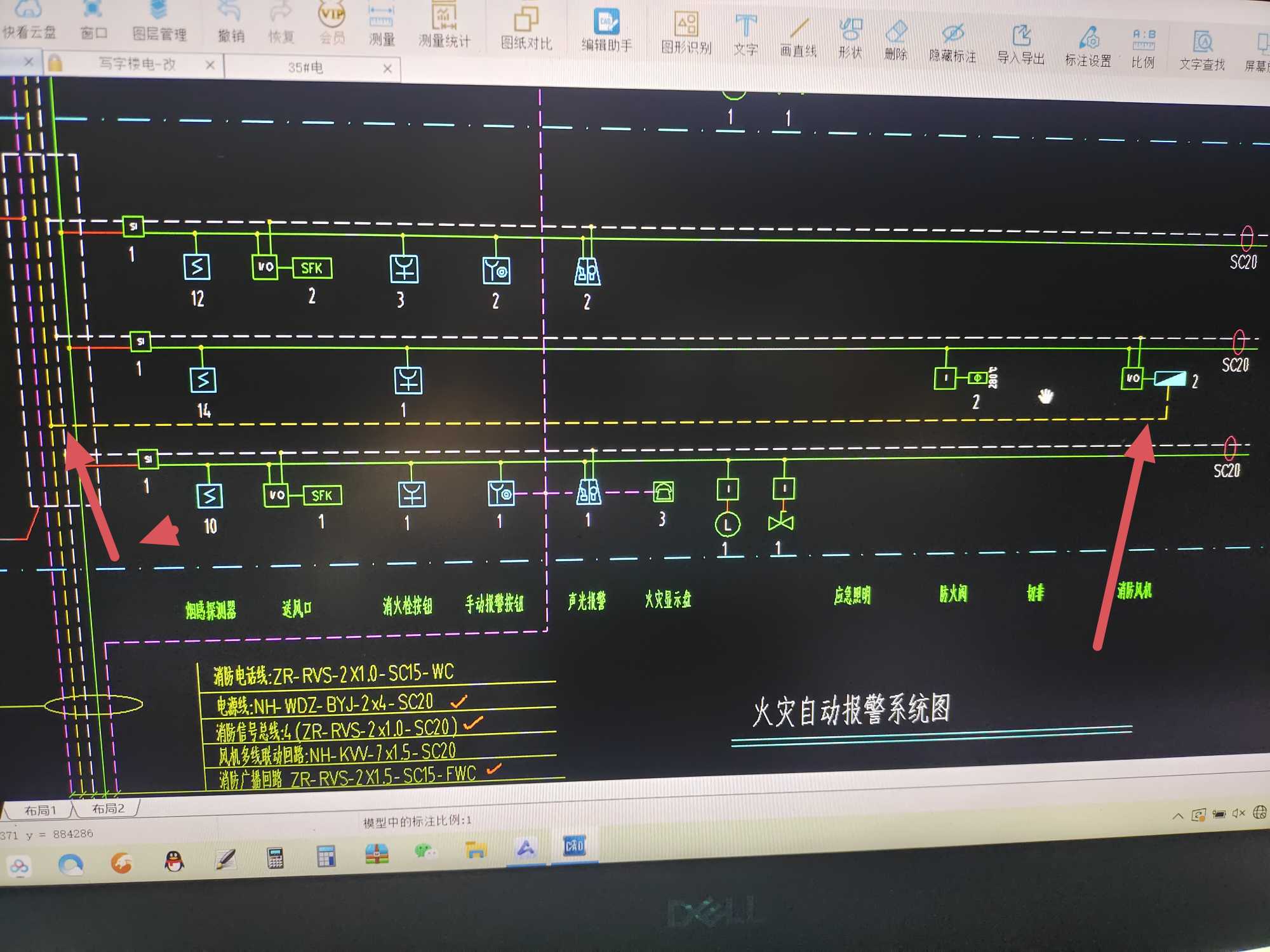Click the 消防广播回路 ZR-RVS-2X1.5-SC15-FWC row

pyautogui.click(x=347, y=777)
